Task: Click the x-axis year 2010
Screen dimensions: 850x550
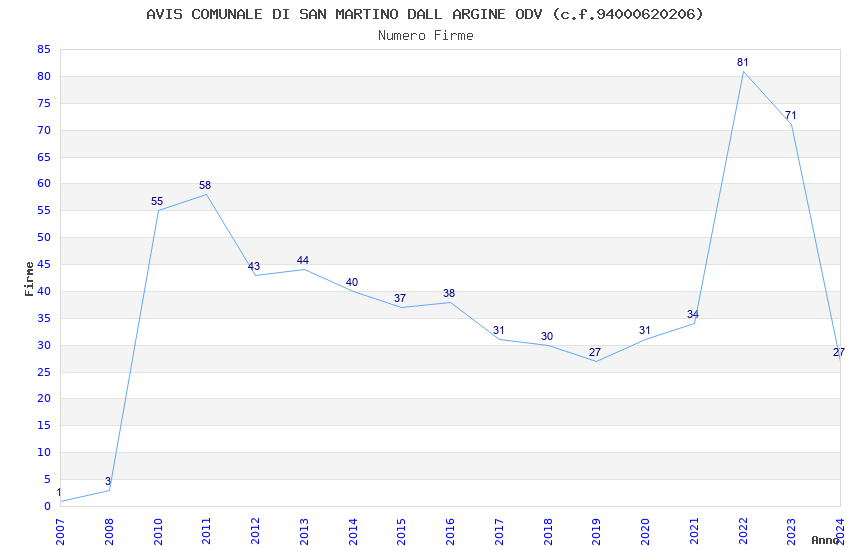Action: coord(158,532)
